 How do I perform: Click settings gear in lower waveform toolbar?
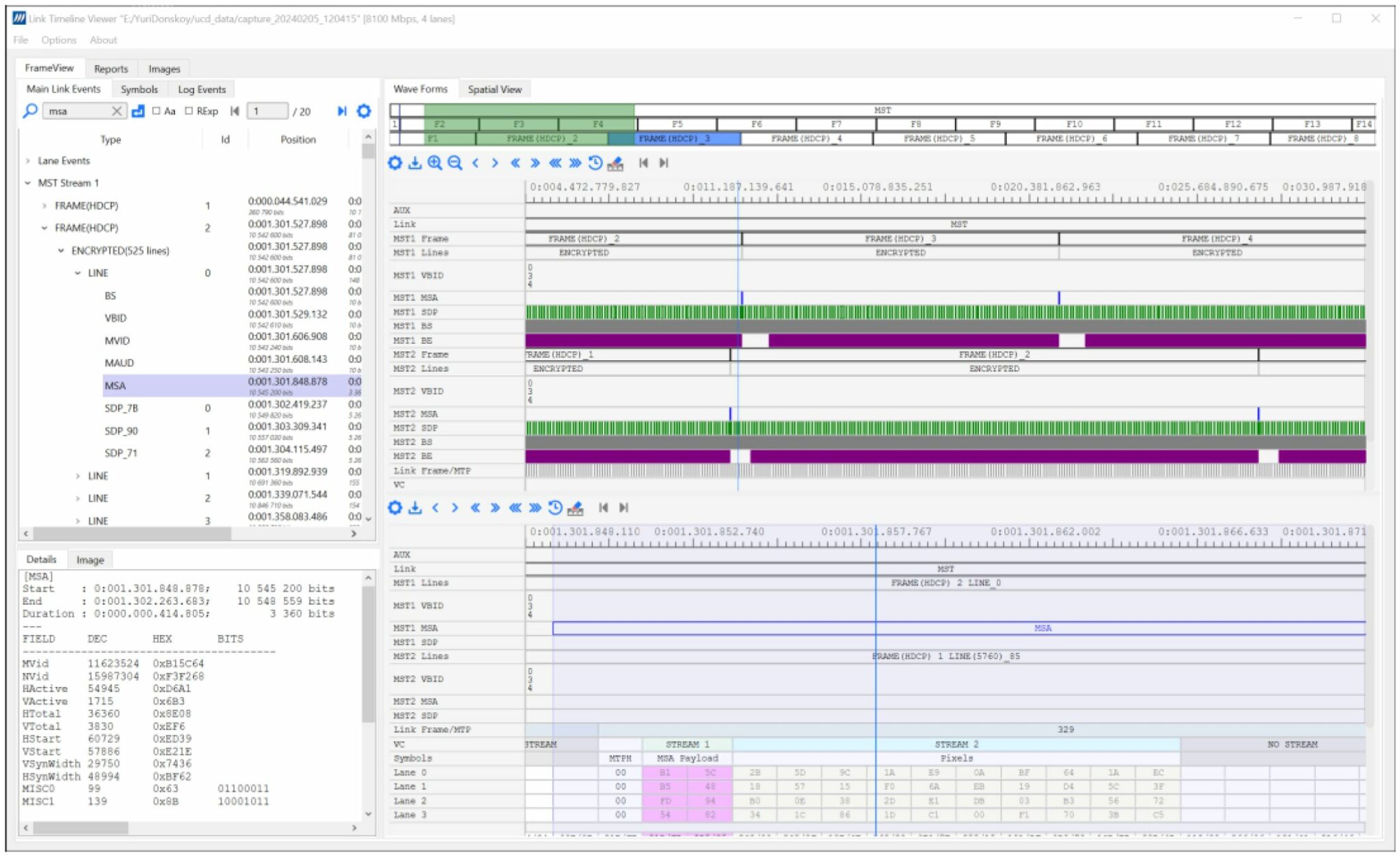coord(395,508)
